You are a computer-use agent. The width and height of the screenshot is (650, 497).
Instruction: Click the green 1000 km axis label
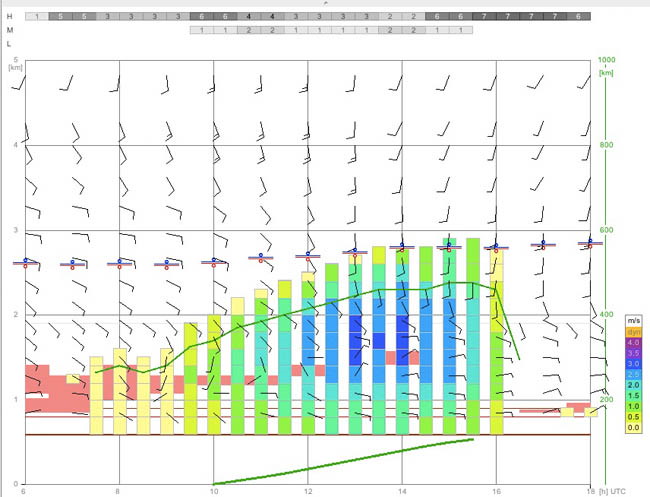[x=606, y=60]
